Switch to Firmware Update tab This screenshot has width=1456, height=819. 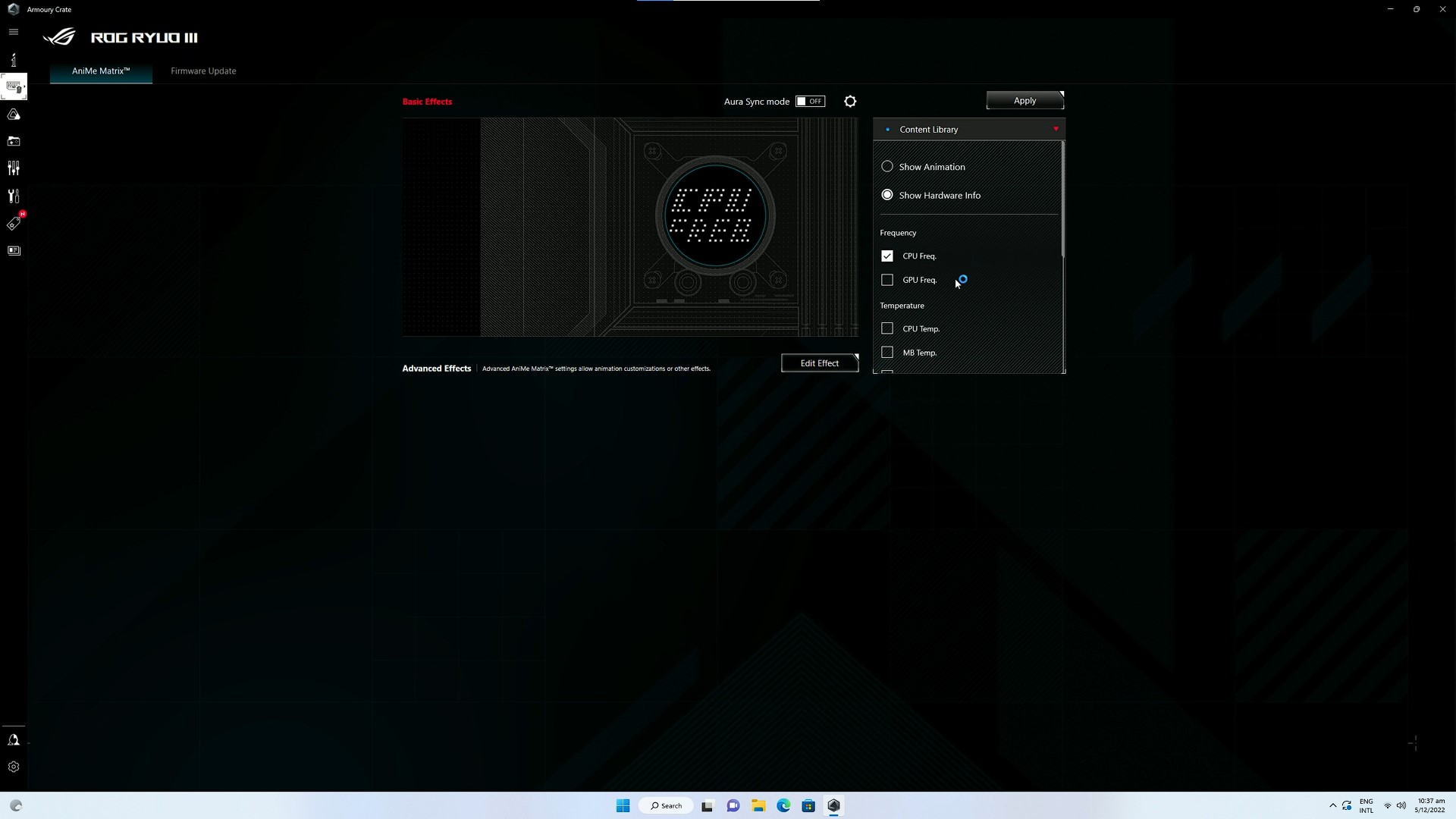tap(203, 71)
